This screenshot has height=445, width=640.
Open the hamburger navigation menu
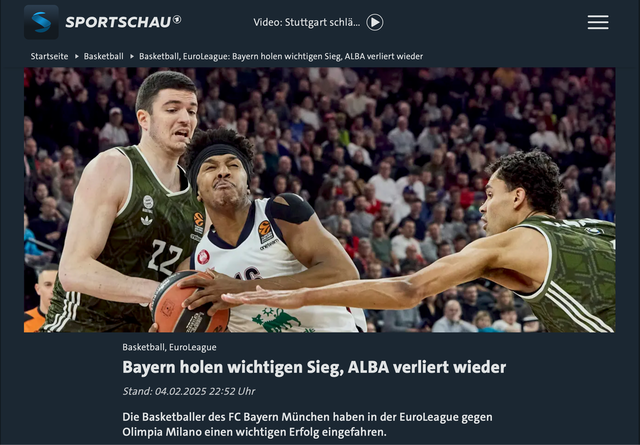coord(598,22)
